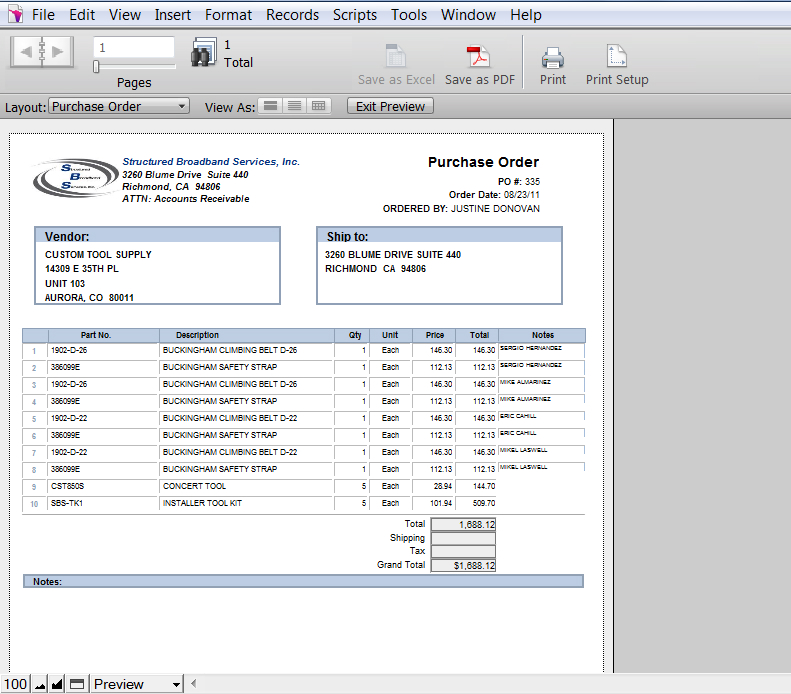Toggle the status toolbar visibility button
Viewport: 791px width, 694px height.
click(x=77, y=684)
